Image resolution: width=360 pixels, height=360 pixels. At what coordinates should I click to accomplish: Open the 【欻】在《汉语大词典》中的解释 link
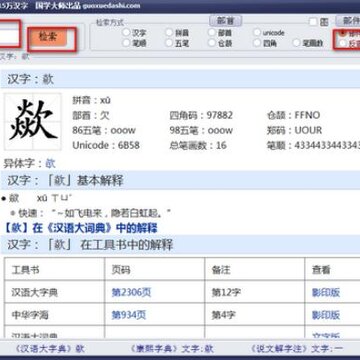(80, 228)
